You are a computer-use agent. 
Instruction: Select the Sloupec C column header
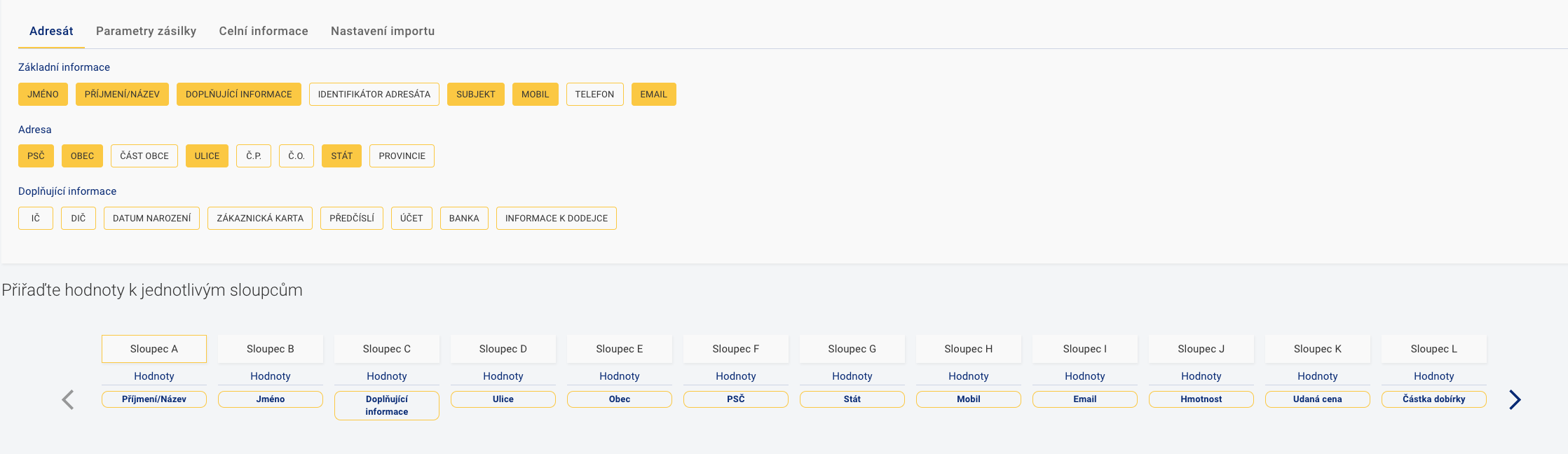point(387,349)
